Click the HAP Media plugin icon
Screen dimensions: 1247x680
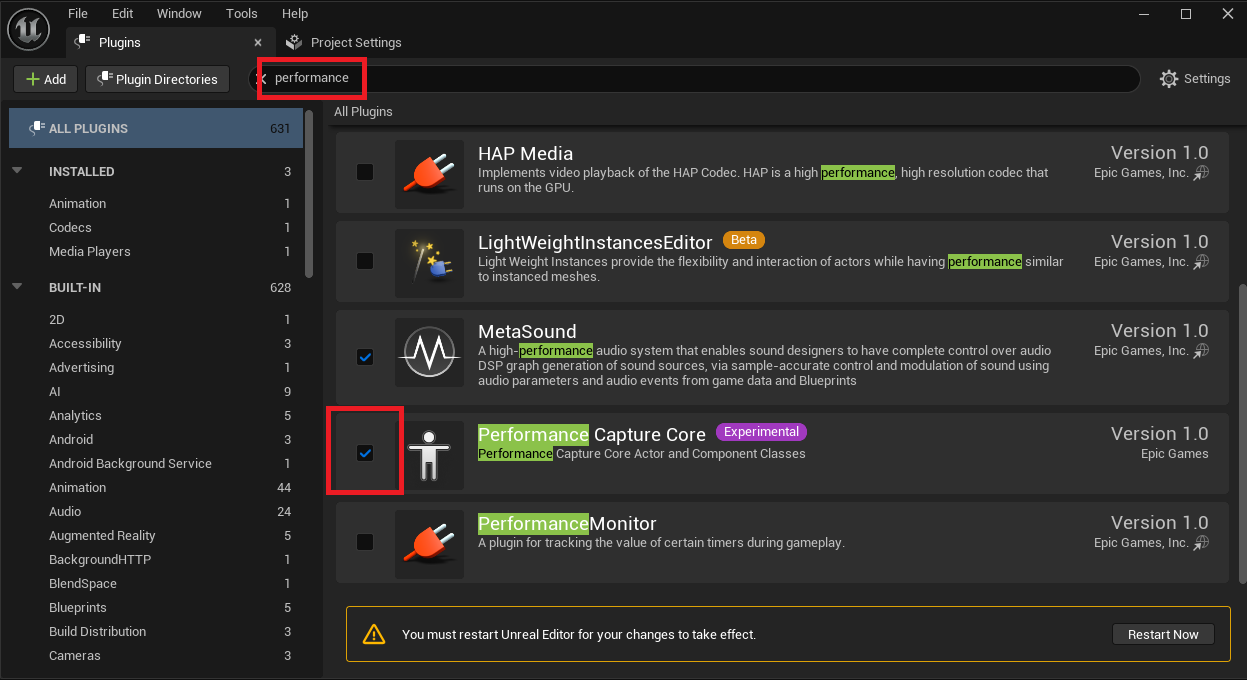point(430,174)
